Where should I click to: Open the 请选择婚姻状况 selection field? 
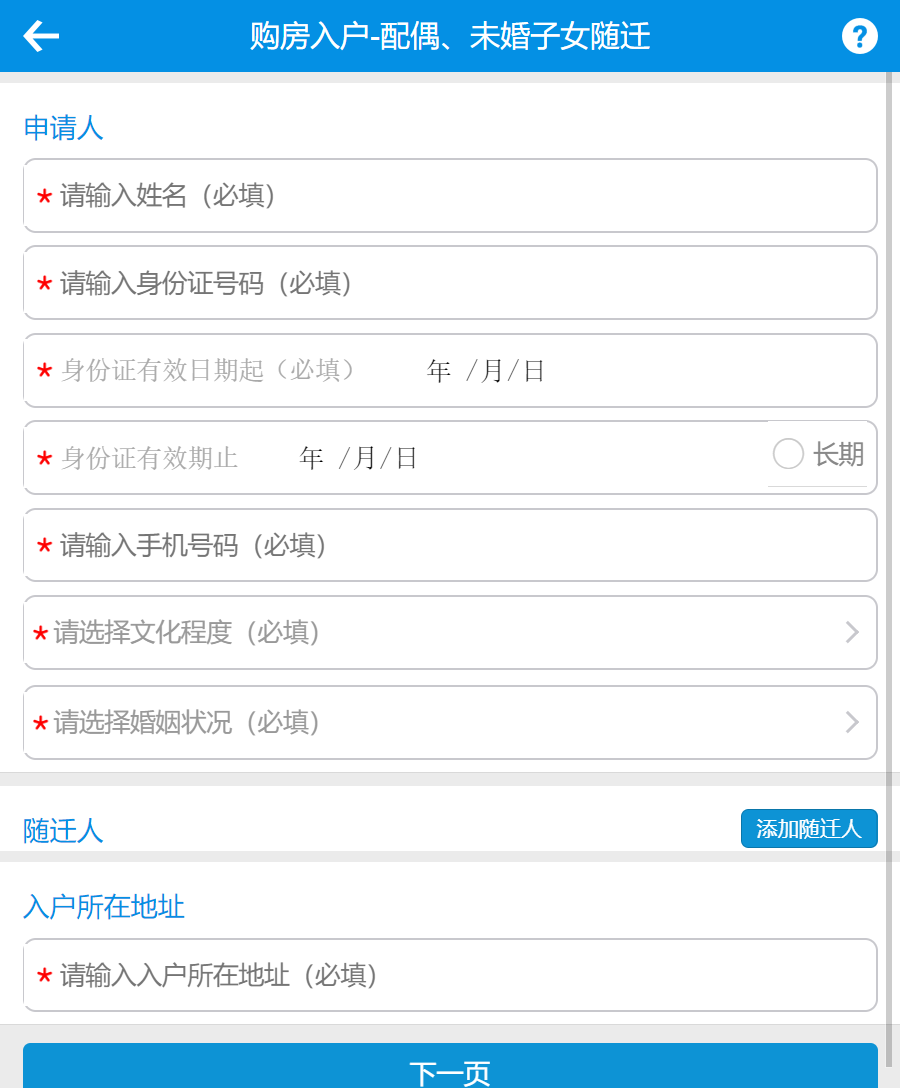pos(430,722)
